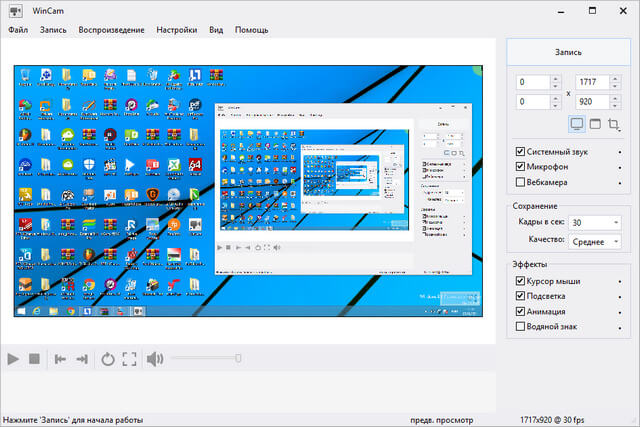Adjust the volume slider handle

pyautogui.click(x=238, y=358)
